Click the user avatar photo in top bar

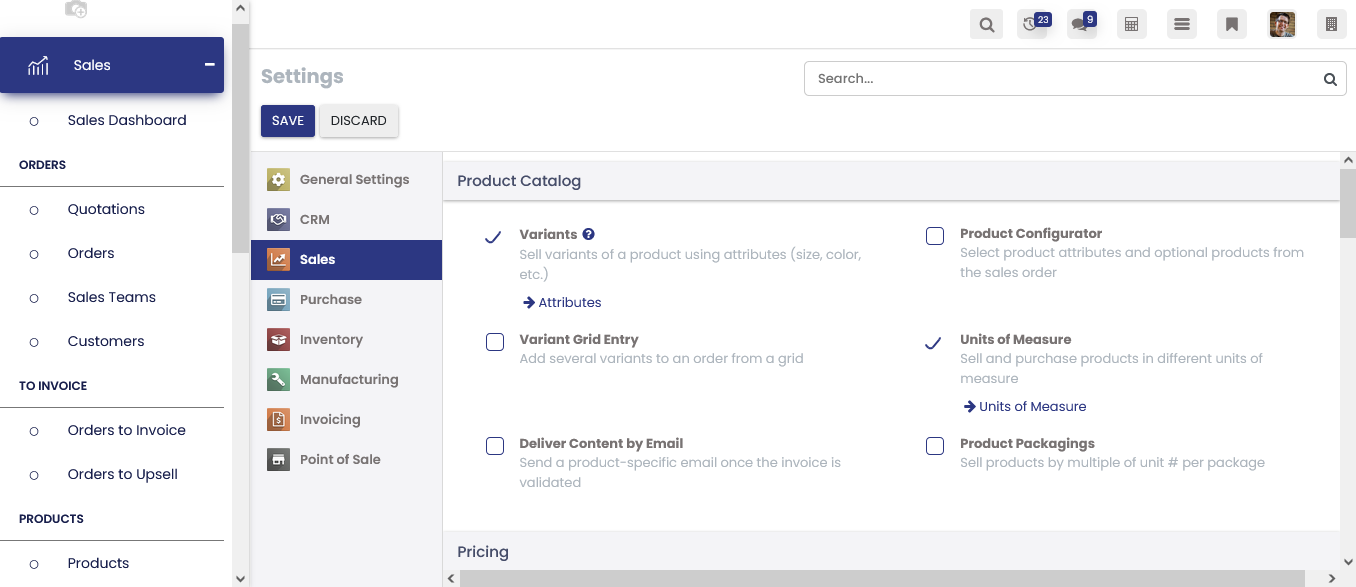1282,25
